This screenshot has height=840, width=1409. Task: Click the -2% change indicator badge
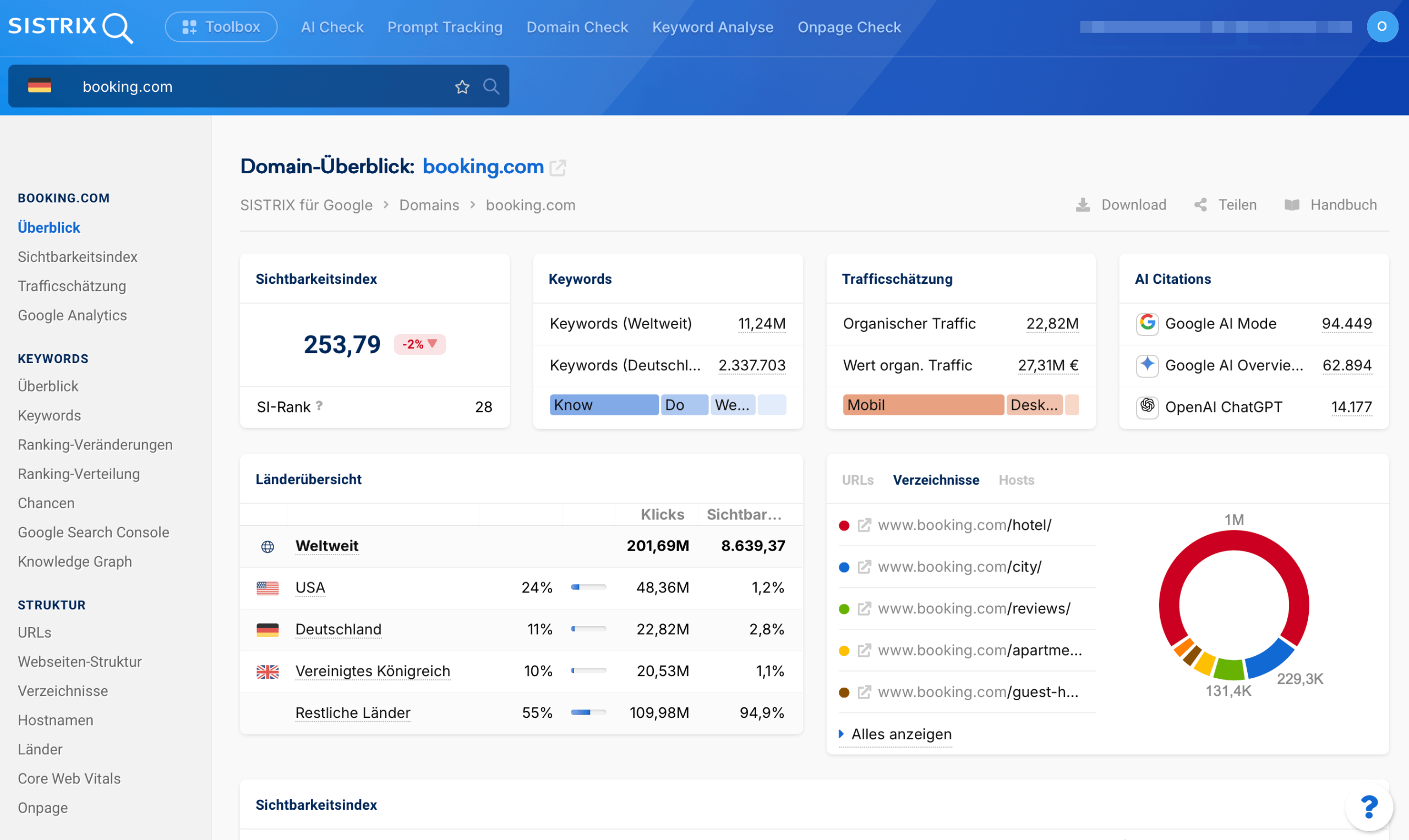pyautogui.click(x=419, y=344)
